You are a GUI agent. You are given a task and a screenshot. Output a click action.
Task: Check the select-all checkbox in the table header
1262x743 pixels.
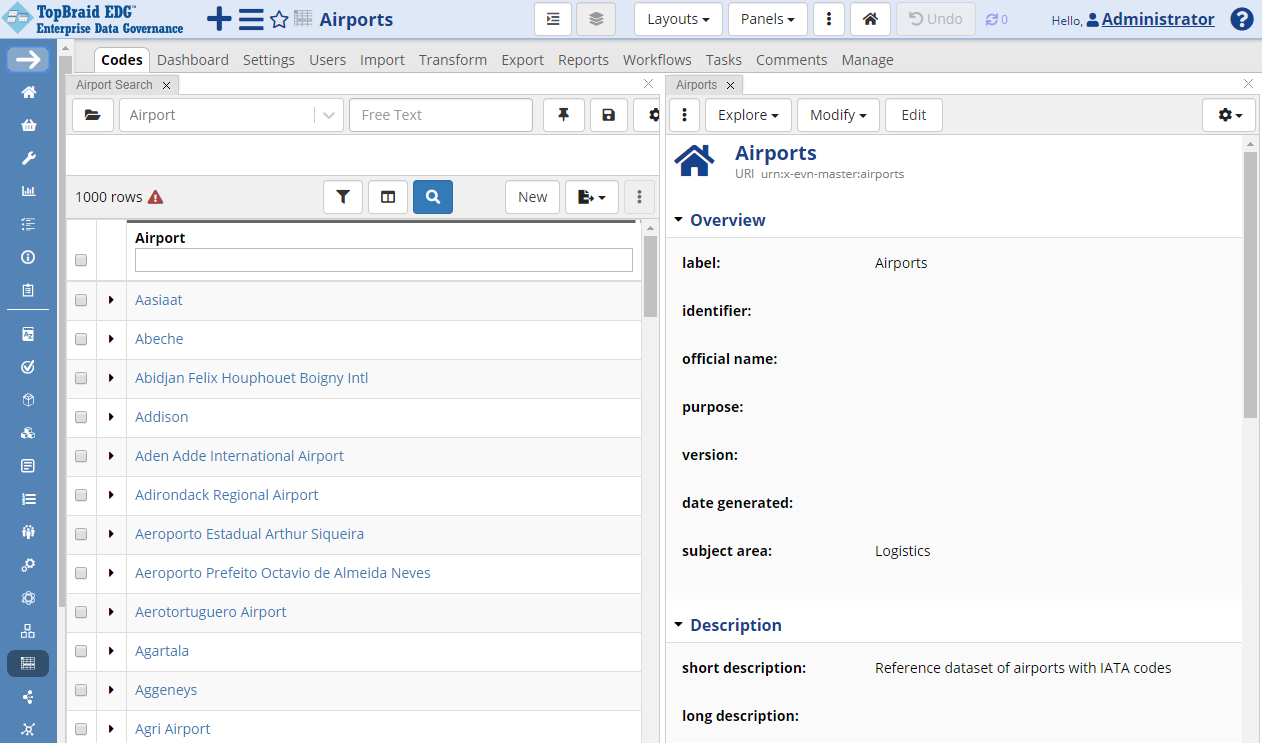point(80,259)
